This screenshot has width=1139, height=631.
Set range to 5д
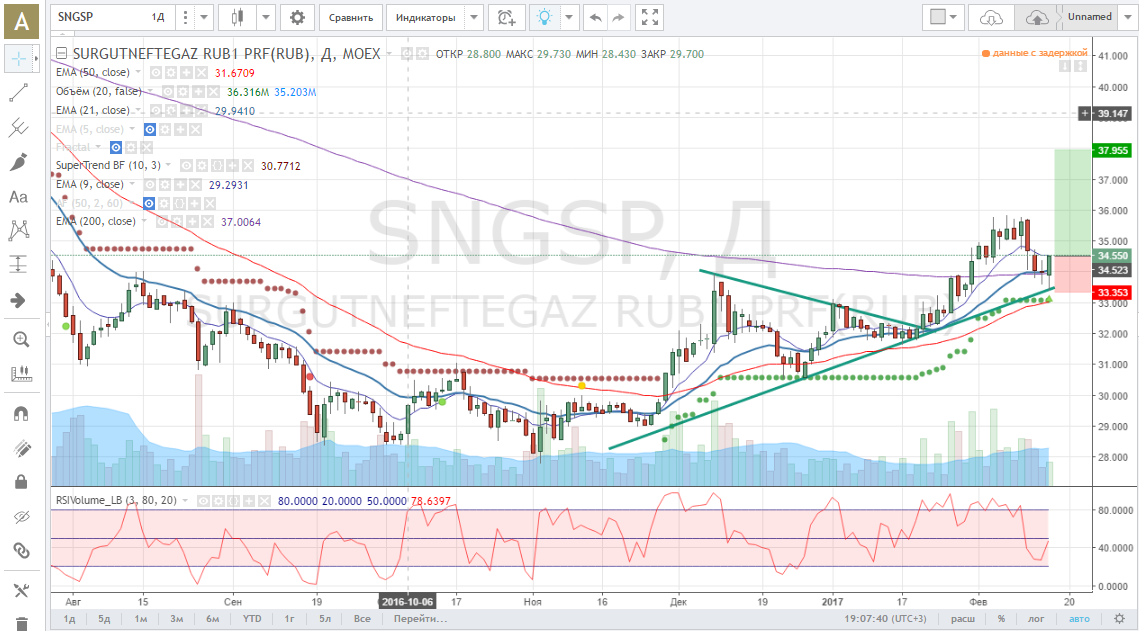click(x=105, y=619)
